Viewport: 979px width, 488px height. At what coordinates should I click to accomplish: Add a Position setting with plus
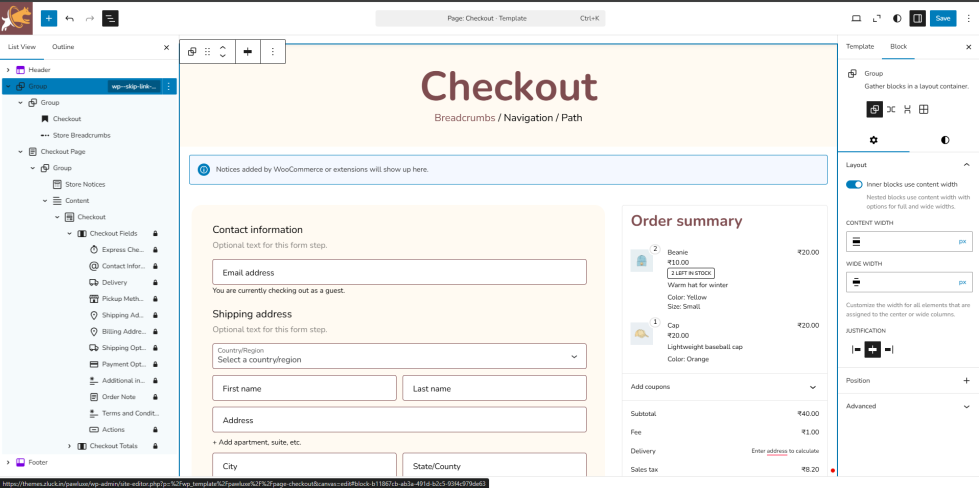tap(967, 381)
